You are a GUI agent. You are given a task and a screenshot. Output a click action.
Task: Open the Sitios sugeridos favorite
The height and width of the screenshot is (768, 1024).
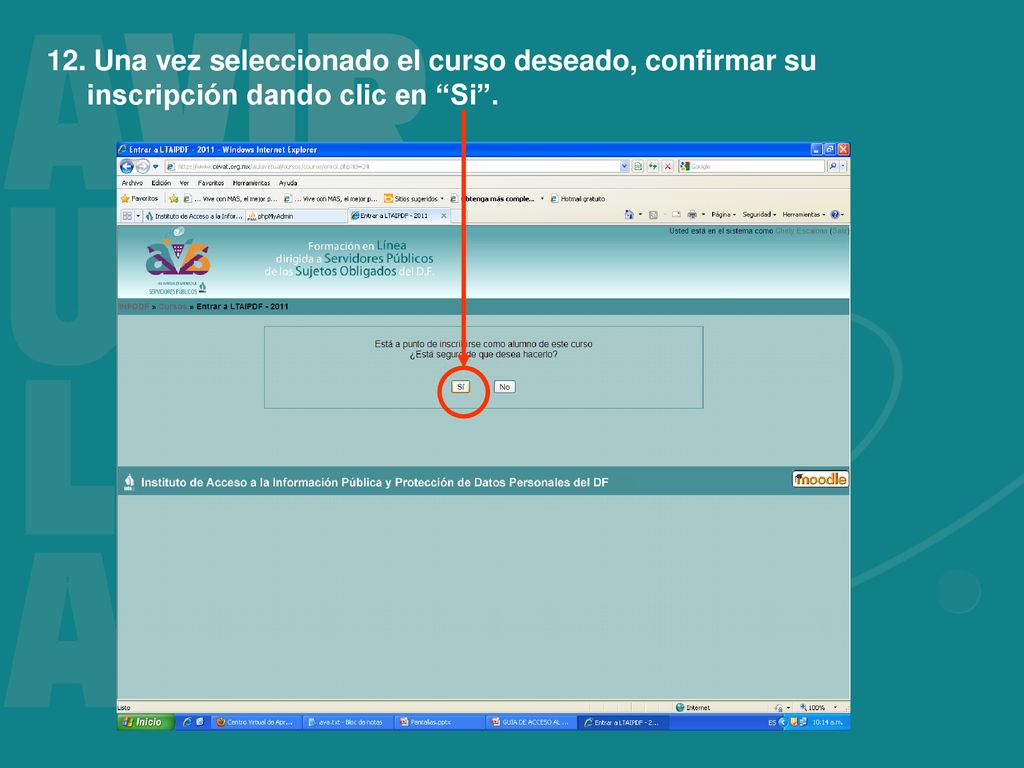(x=410, y=199)
